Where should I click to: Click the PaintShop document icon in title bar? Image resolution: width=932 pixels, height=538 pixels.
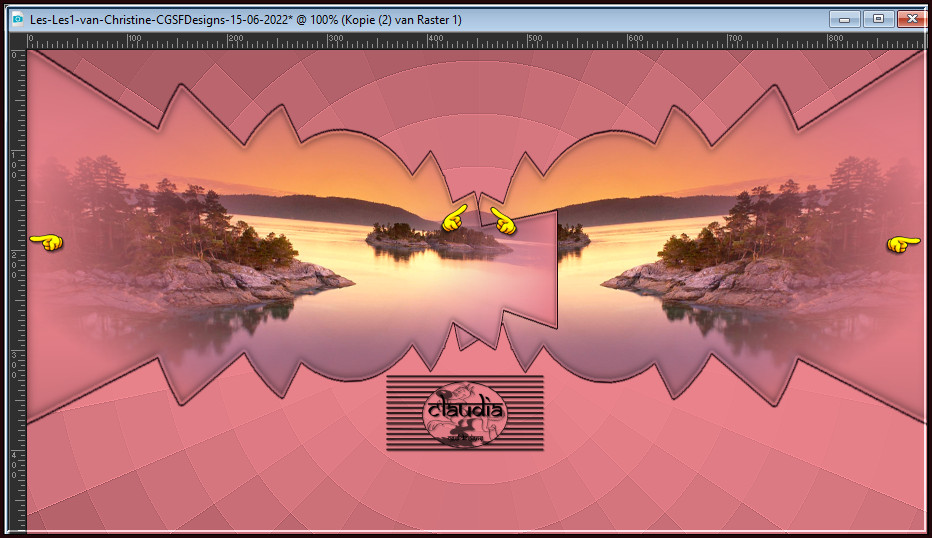(18, 20)
